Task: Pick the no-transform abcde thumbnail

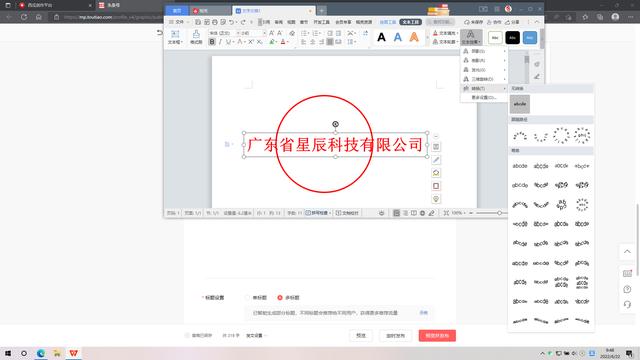Action: 520,104
